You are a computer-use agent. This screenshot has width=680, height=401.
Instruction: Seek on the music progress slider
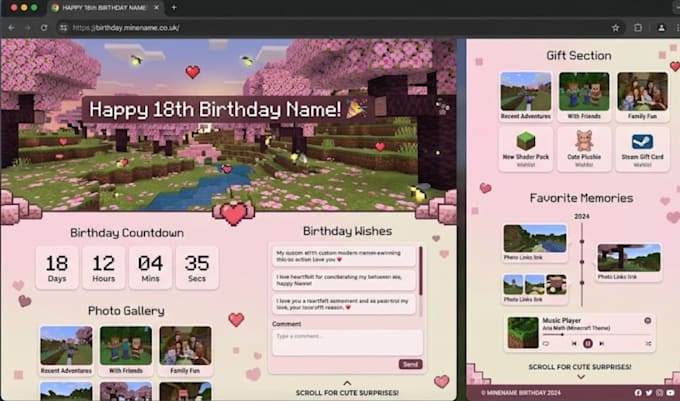597,334
